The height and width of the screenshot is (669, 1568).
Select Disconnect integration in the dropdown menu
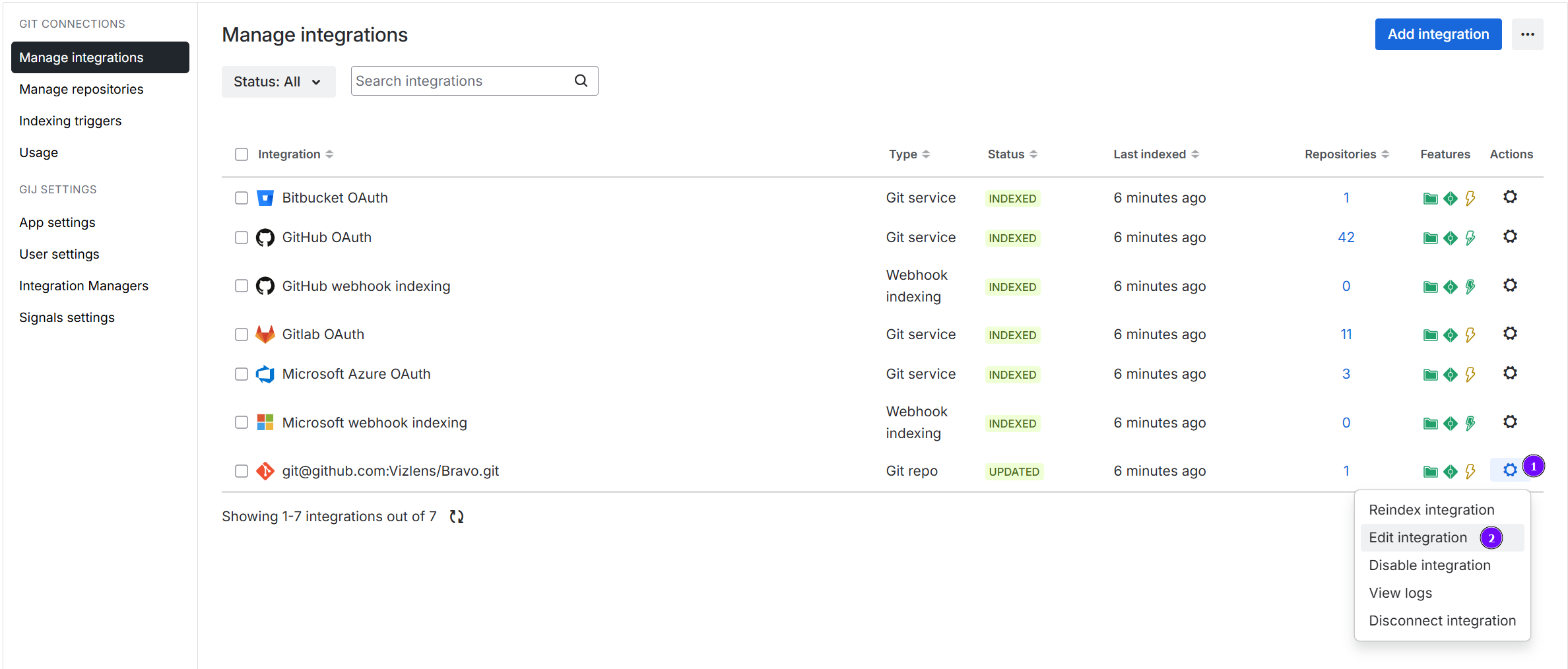(x=1442, y=621)
